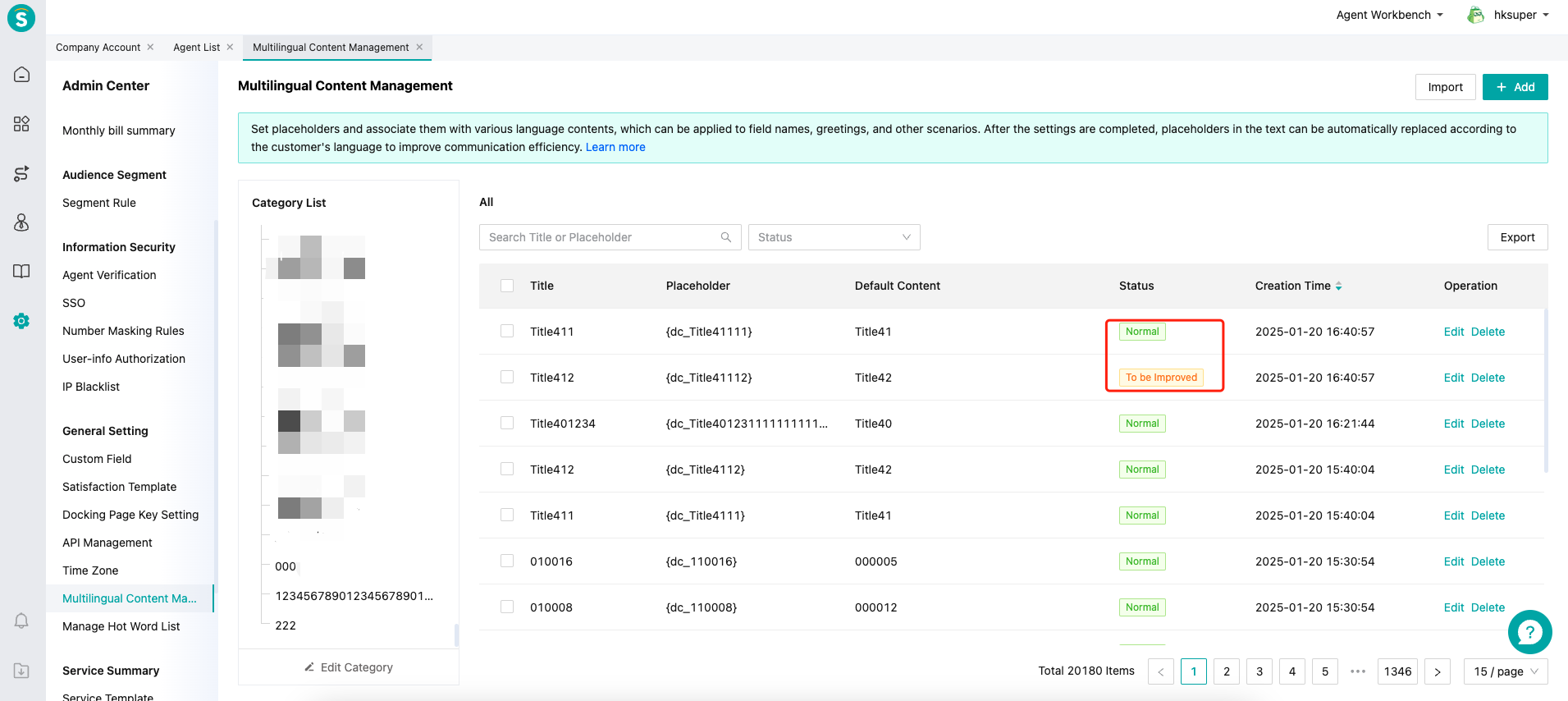This screenshot has height=701, width=1568.
Task: Delete the first Title411 row
Action: [x=1488, y=332]
